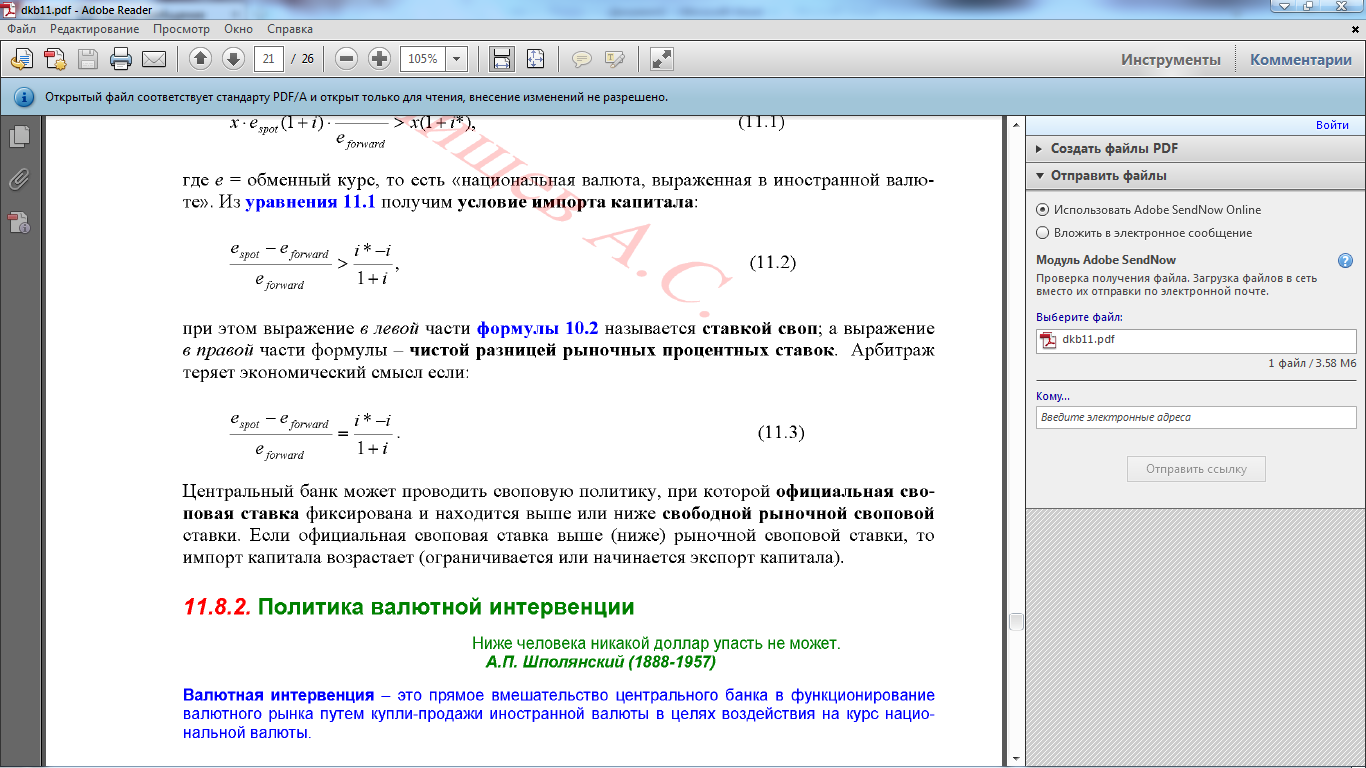Click the 1 файл / 3.58 Мб label
The width and height of the screenshot is (1366, 768).
pos(1312,363)
